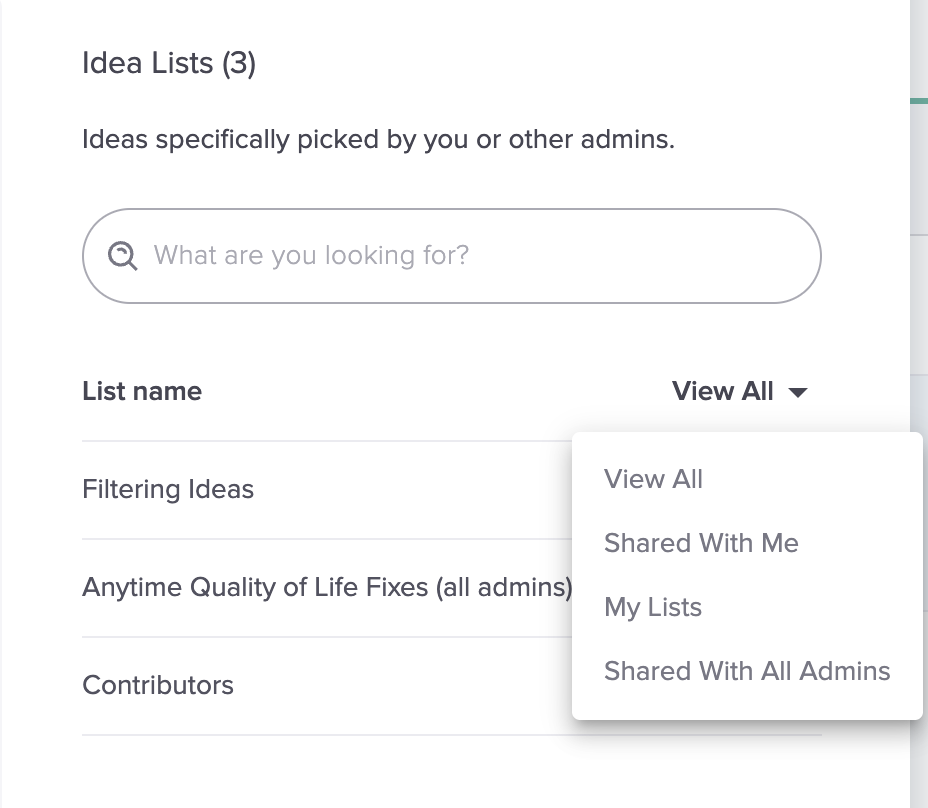Focus the 'What are you looking for?' search field
Viewport: 928px width, 808px height.
(452, 256)
